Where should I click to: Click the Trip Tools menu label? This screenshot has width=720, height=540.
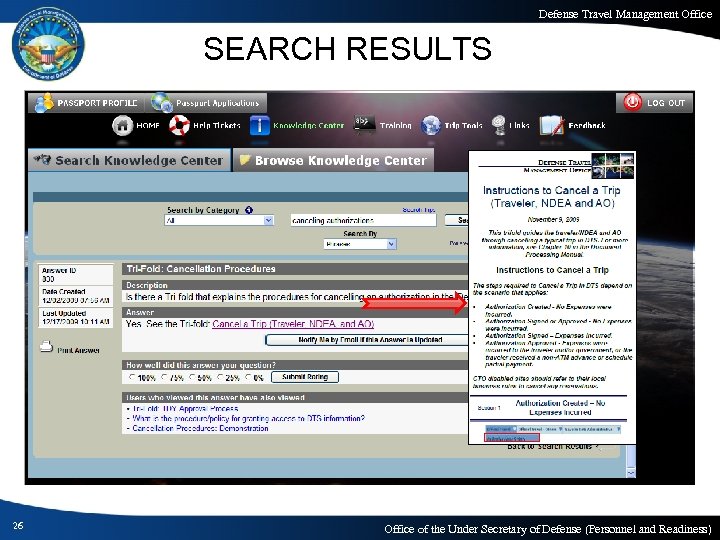463,125
